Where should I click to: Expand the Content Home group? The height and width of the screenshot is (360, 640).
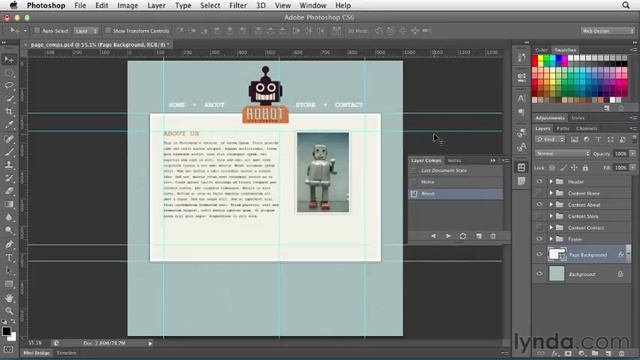coord(551,193)
